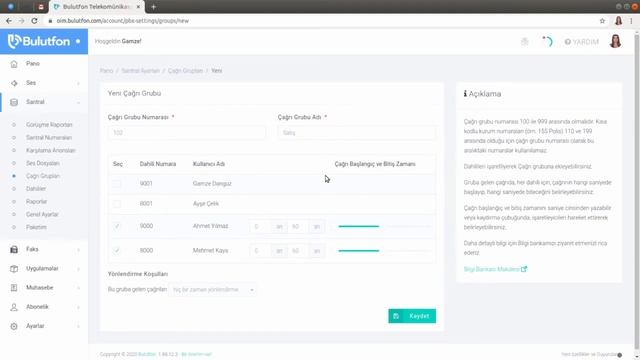
Task: Select checkbox for Ayşe Çelik row
Action: click(x=117, y=204)
